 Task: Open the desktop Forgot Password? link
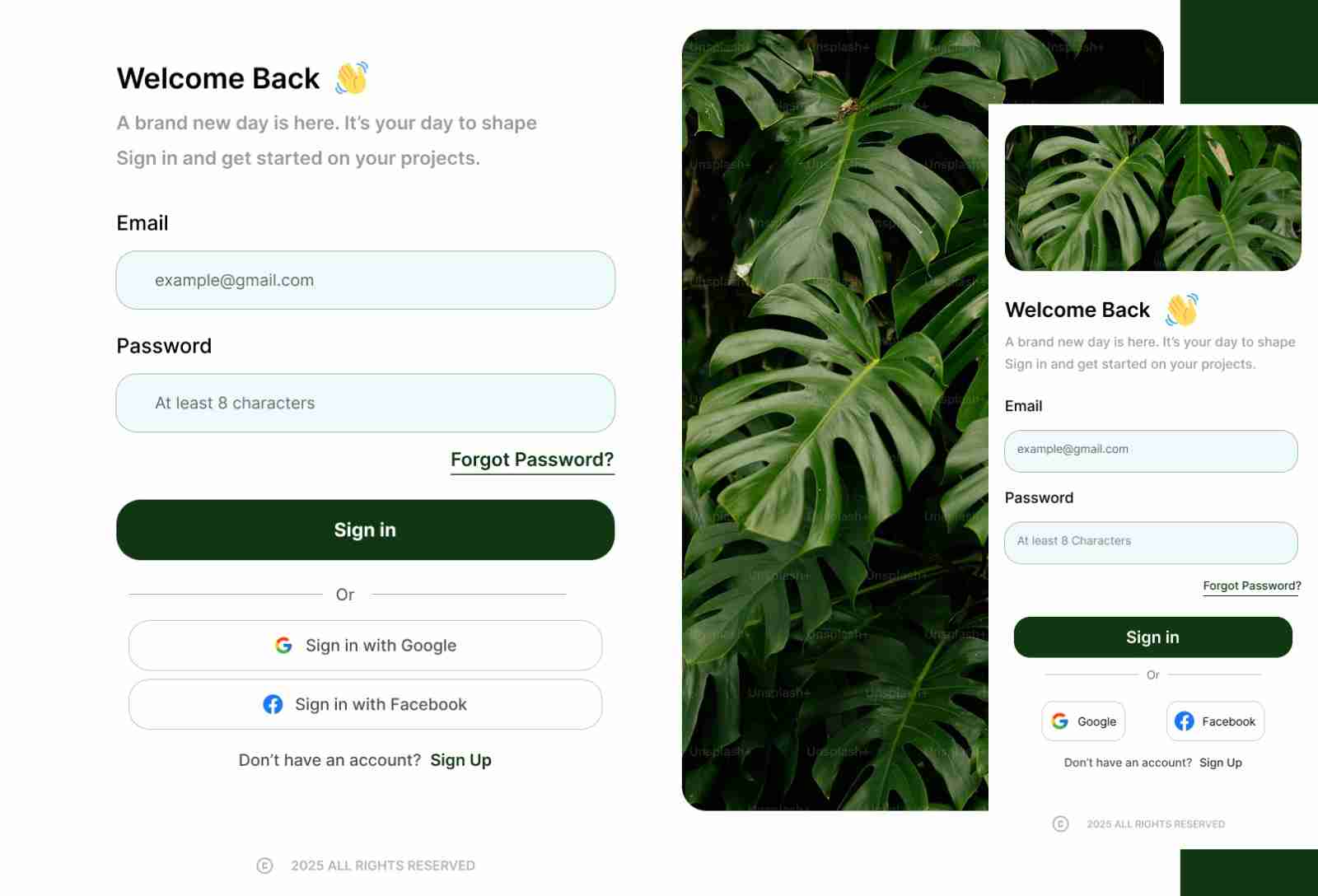click(532, 460)
